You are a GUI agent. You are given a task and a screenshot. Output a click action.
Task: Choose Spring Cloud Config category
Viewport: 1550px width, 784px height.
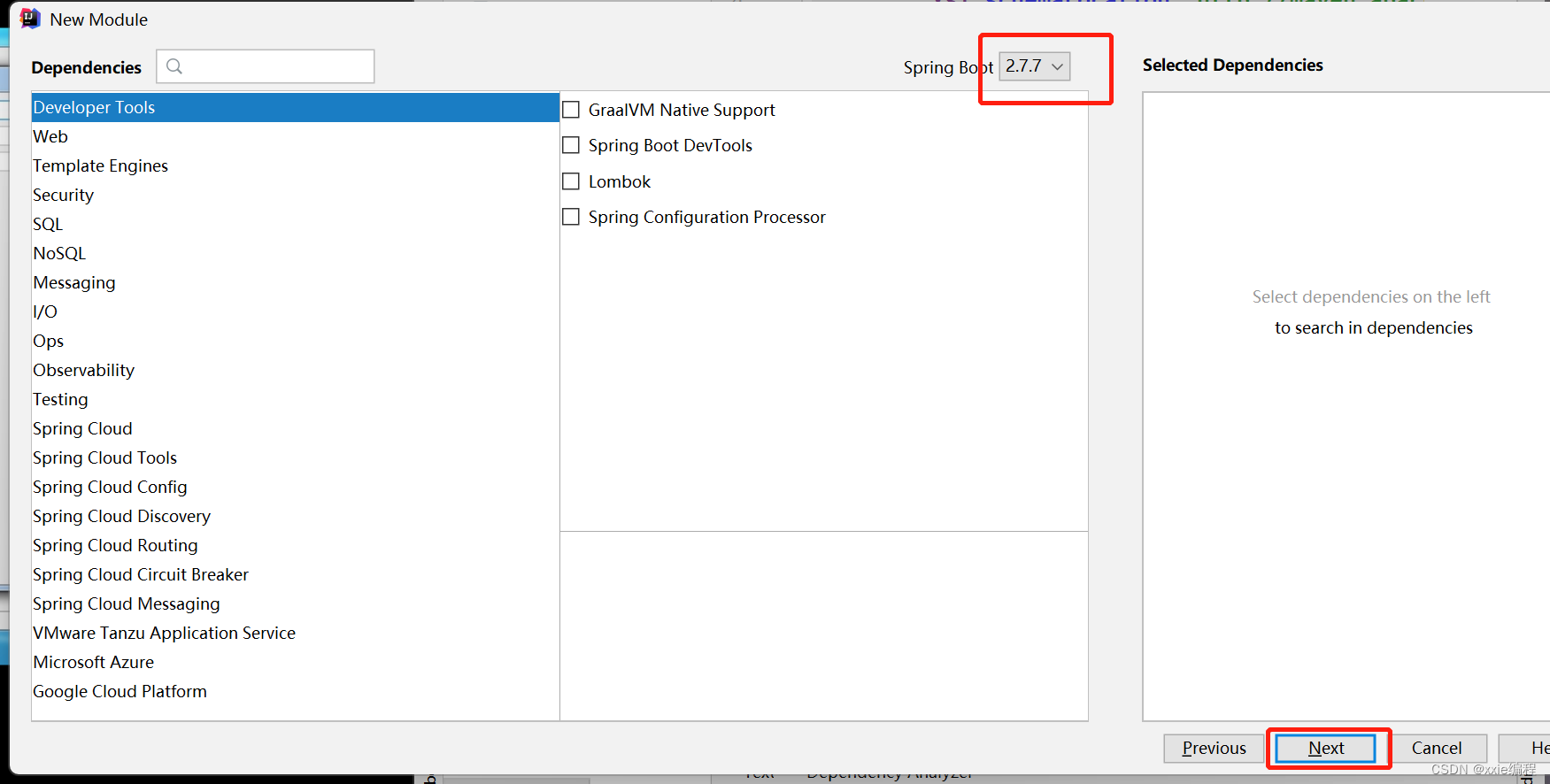point(296,487)
